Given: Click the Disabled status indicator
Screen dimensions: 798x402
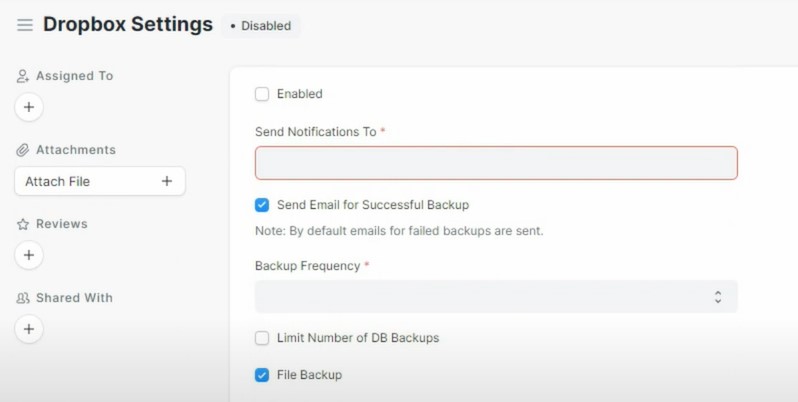Looking at the screenshot, I should click(261, 26).
